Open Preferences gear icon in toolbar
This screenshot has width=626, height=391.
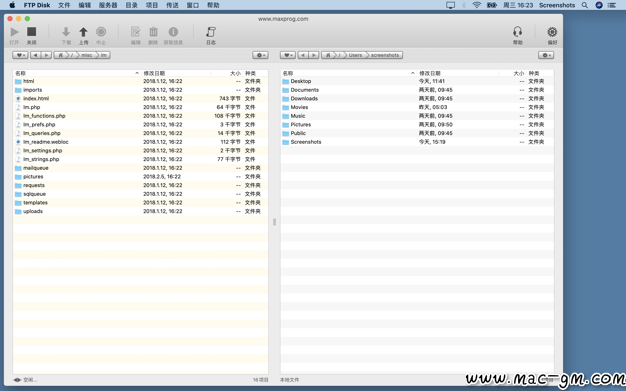(x=552, y=32)
